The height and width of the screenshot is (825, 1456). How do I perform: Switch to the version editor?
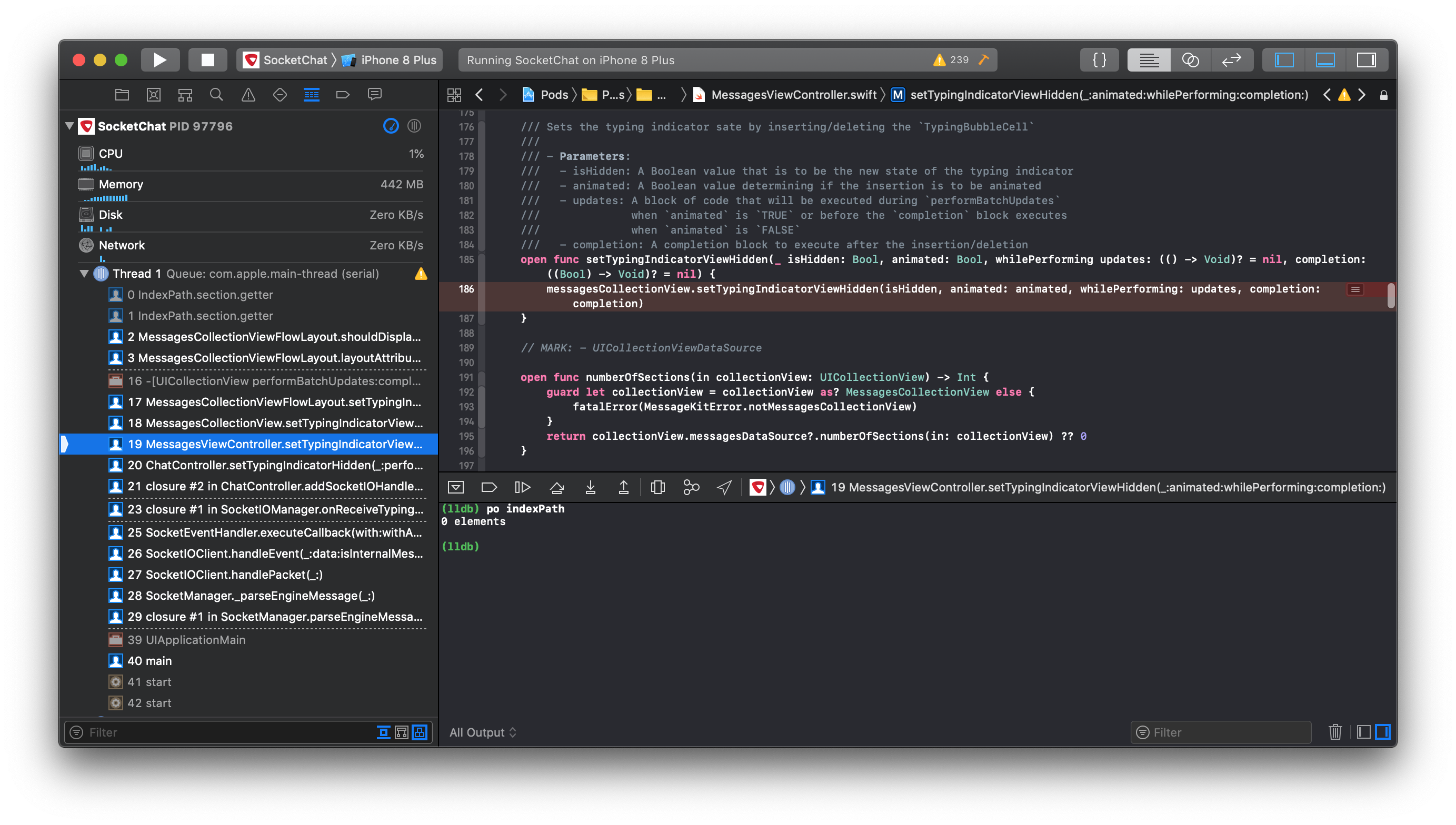pos(1232,60)
